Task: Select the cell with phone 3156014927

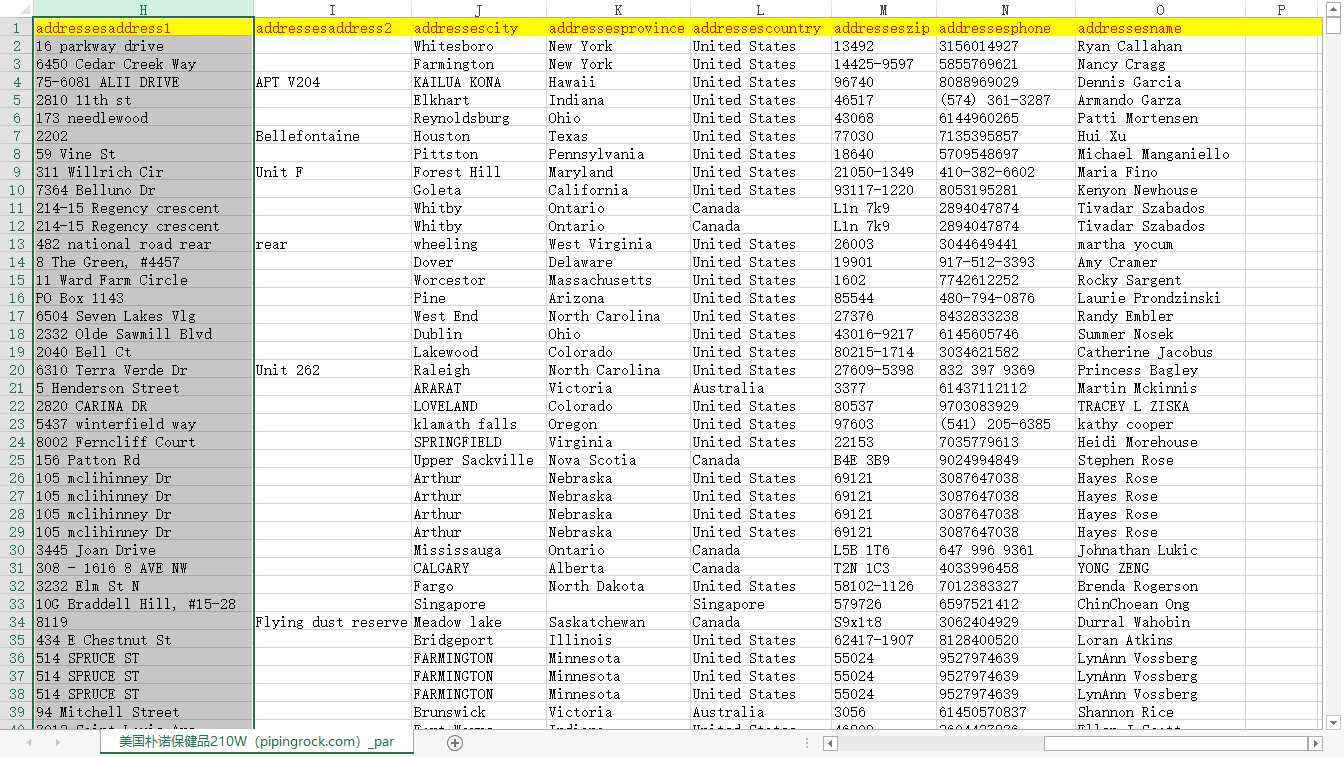Action: (1005, 46)
